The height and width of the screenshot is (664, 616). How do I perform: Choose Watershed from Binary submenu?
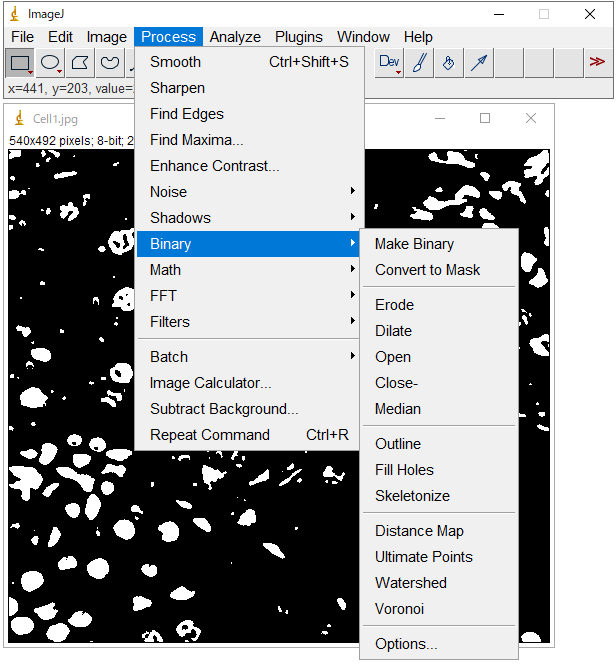(411, 583)
